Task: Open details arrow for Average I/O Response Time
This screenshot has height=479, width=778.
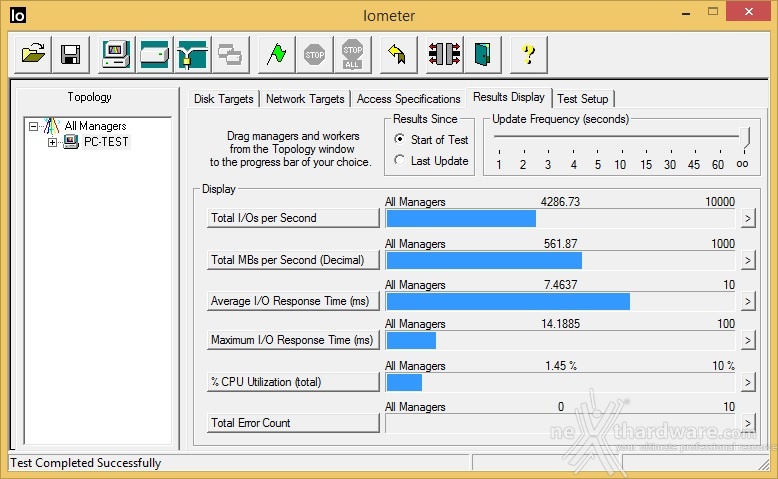Action: (748, 301)
